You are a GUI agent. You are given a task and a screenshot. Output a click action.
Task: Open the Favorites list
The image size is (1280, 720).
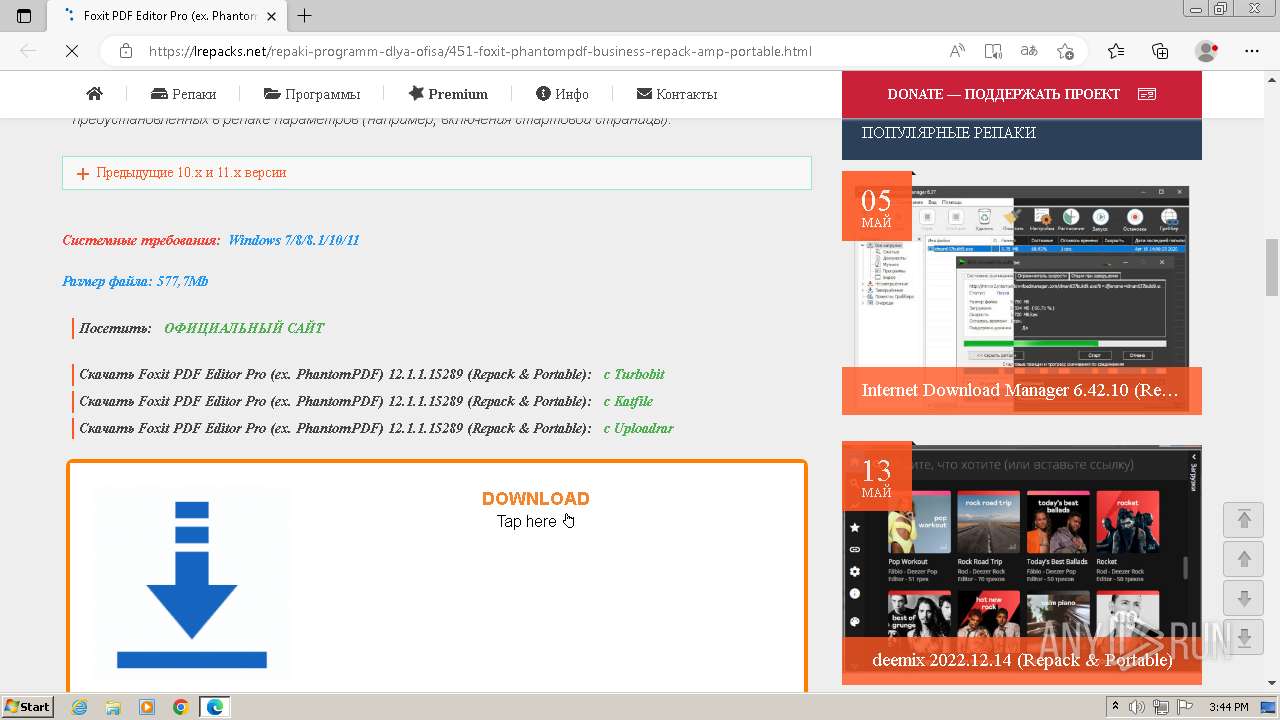click(x=1116, y=51)
